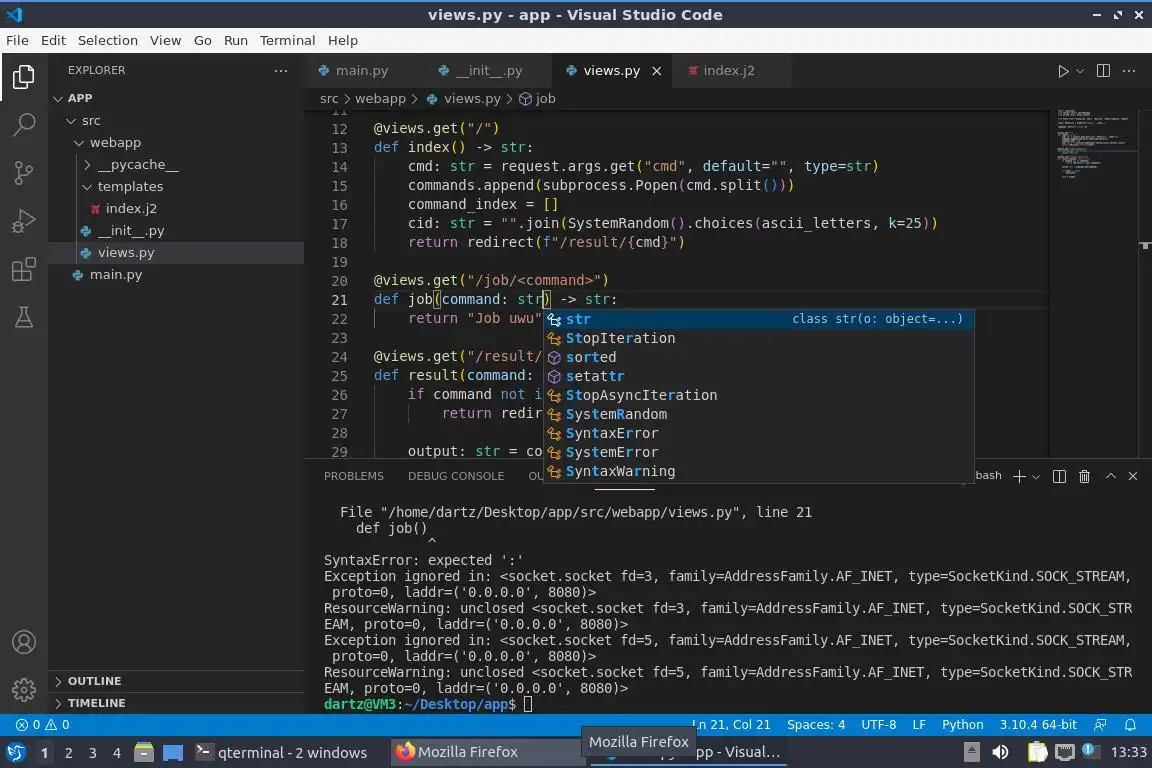The width and height of the screenshot is (1152, 768).
Task: Open the Selection menu
Action: click(x=107, y=40)
